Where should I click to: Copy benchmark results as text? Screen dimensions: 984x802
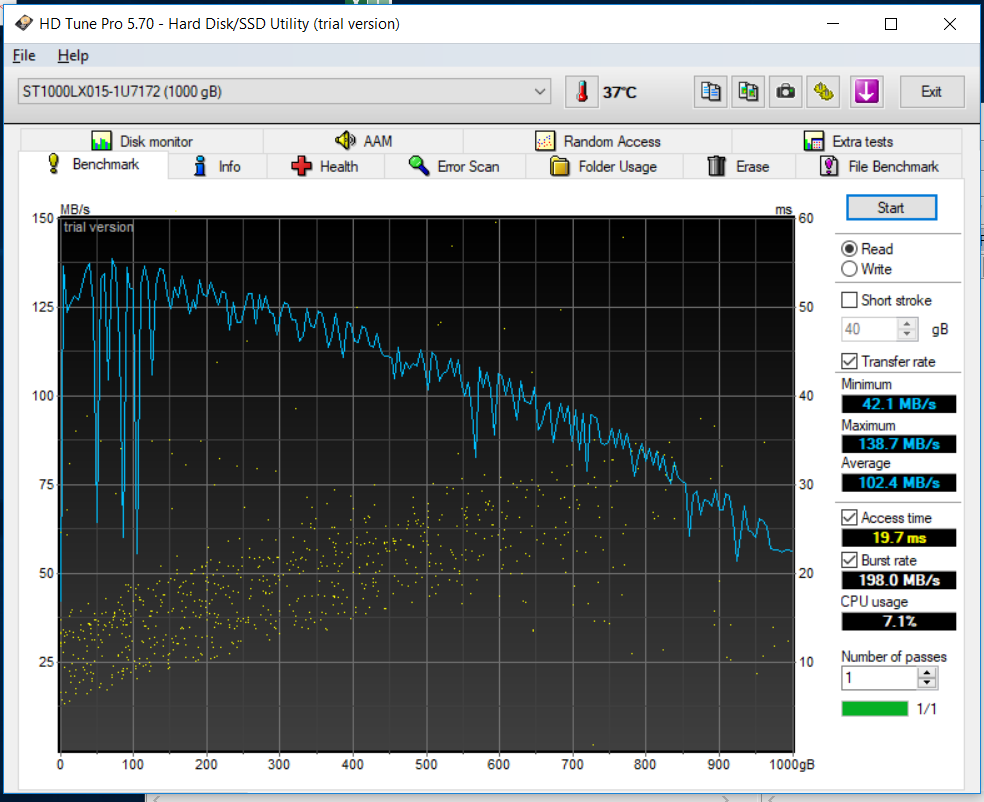(711, 91)
